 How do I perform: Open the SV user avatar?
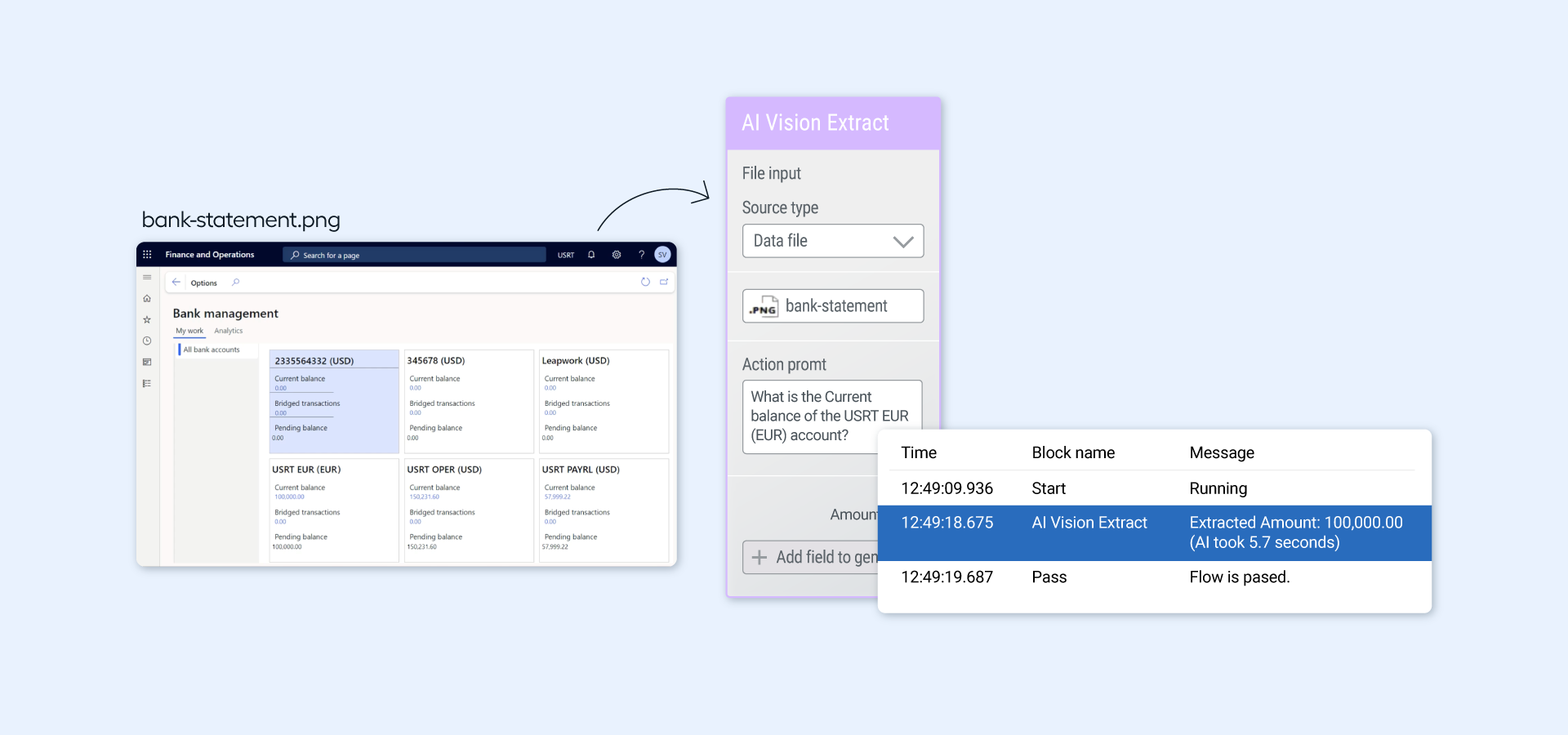[x=662, y=255]
